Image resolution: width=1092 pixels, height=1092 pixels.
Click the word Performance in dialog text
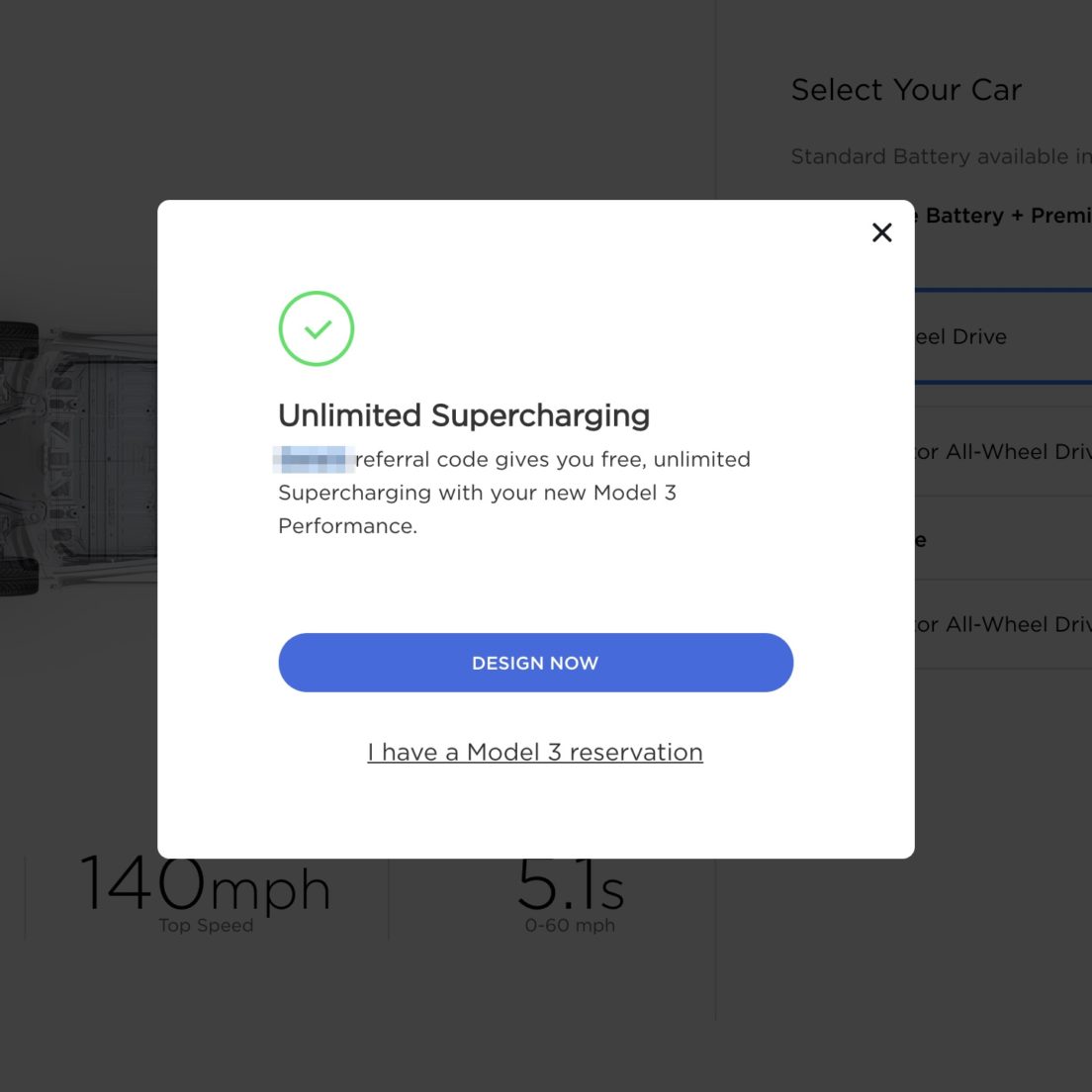click(347, 526)
